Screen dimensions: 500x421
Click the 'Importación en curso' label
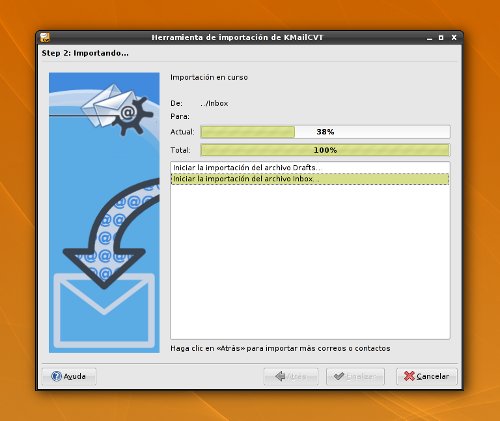209,77
